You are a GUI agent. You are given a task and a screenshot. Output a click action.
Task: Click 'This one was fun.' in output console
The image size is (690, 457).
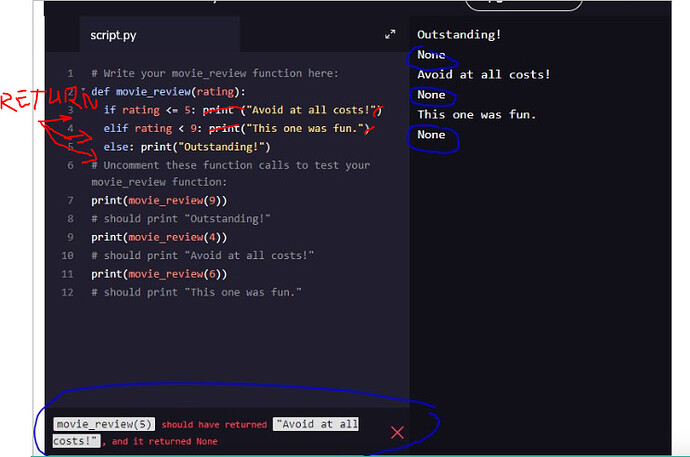[477, 115]
